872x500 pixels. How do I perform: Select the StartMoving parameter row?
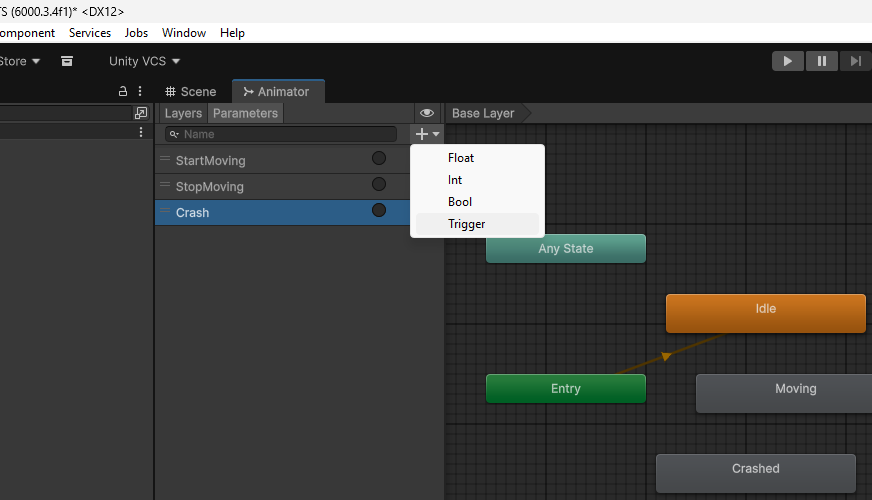point(283,160)
